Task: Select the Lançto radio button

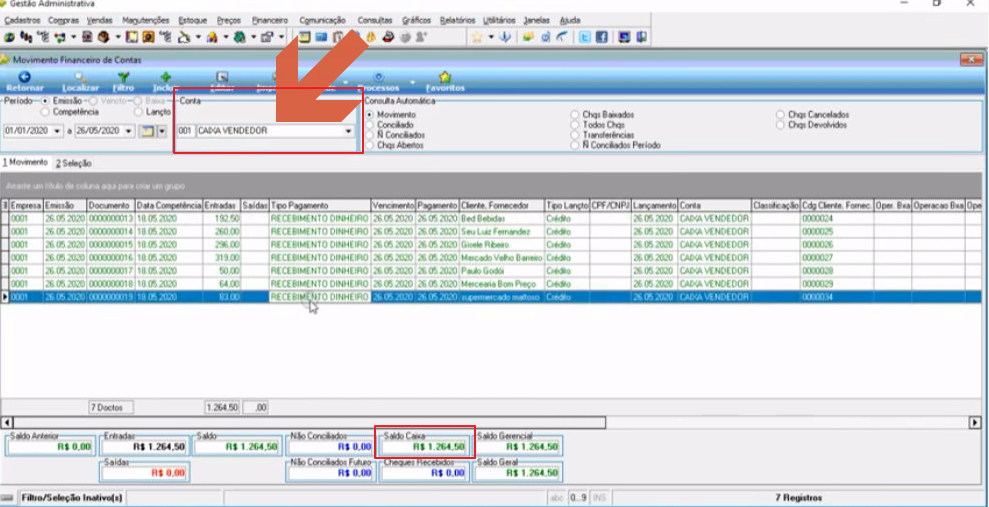Action: [138, 112]
